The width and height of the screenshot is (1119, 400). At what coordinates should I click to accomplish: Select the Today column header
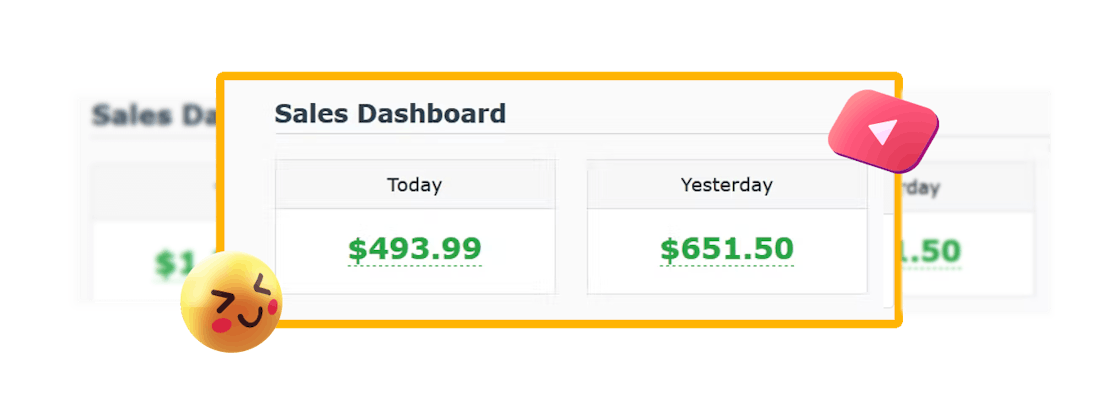click(415, 185)
